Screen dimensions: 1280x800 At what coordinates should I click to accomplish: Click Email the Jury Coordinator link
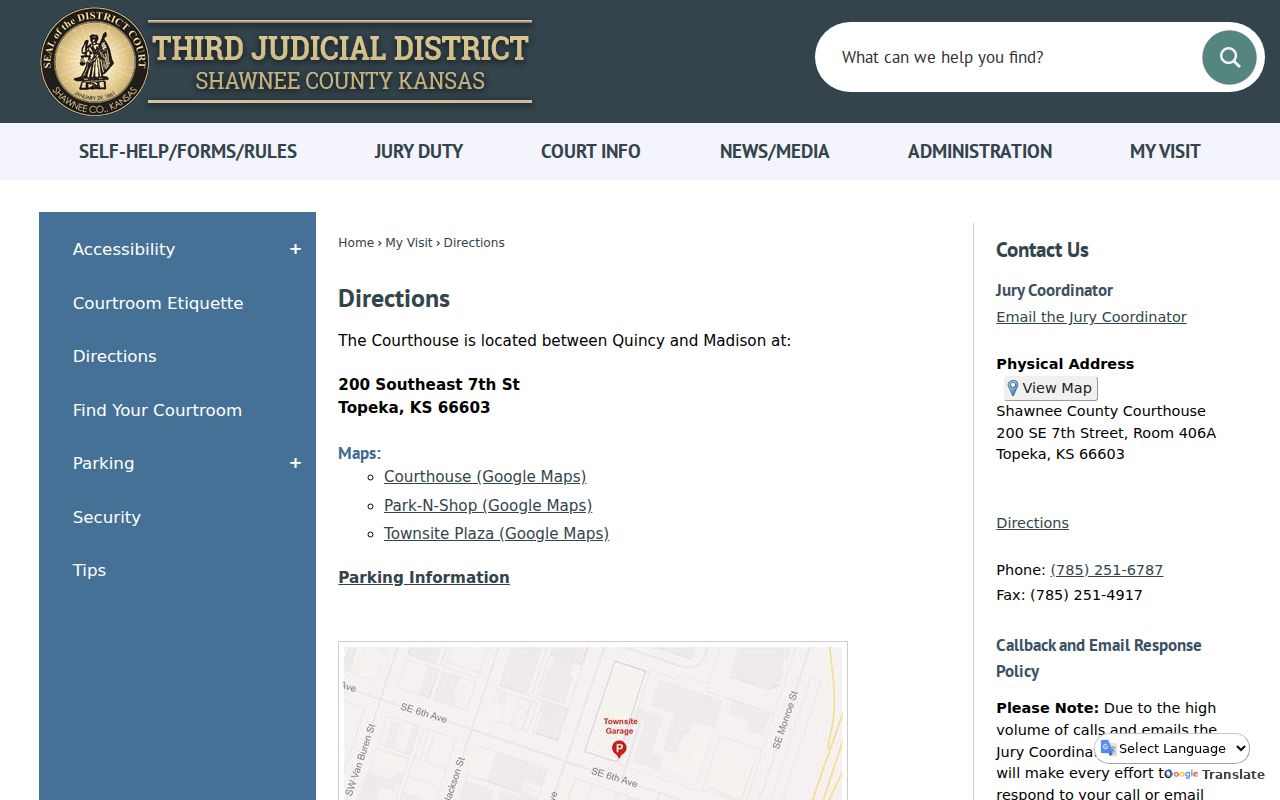[x=1091, y=317]
